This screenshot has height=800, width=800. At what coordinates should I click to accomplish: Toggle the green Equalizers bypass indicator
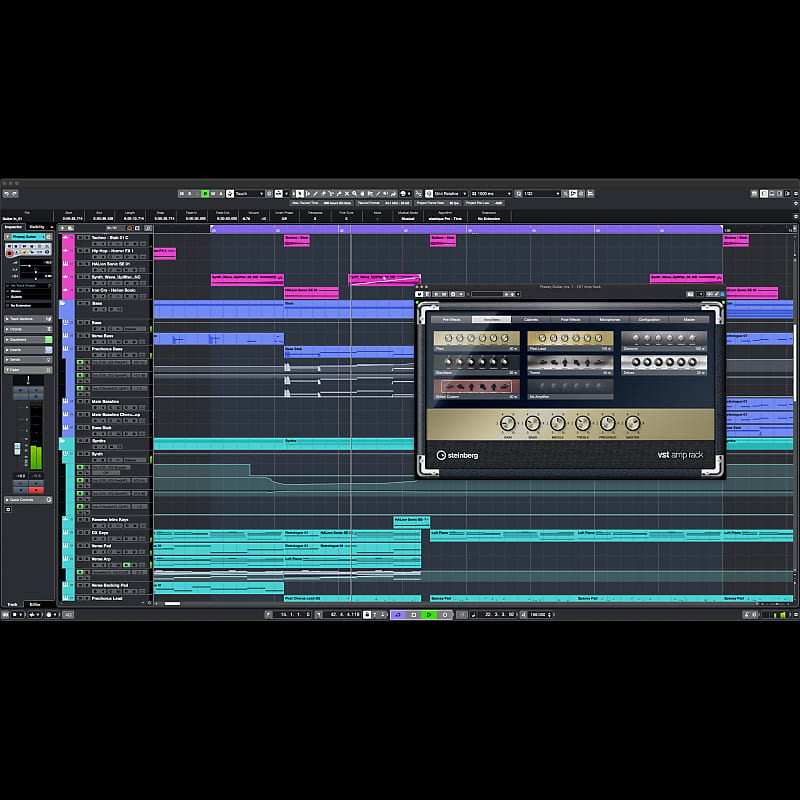click(x=48, y=340)
